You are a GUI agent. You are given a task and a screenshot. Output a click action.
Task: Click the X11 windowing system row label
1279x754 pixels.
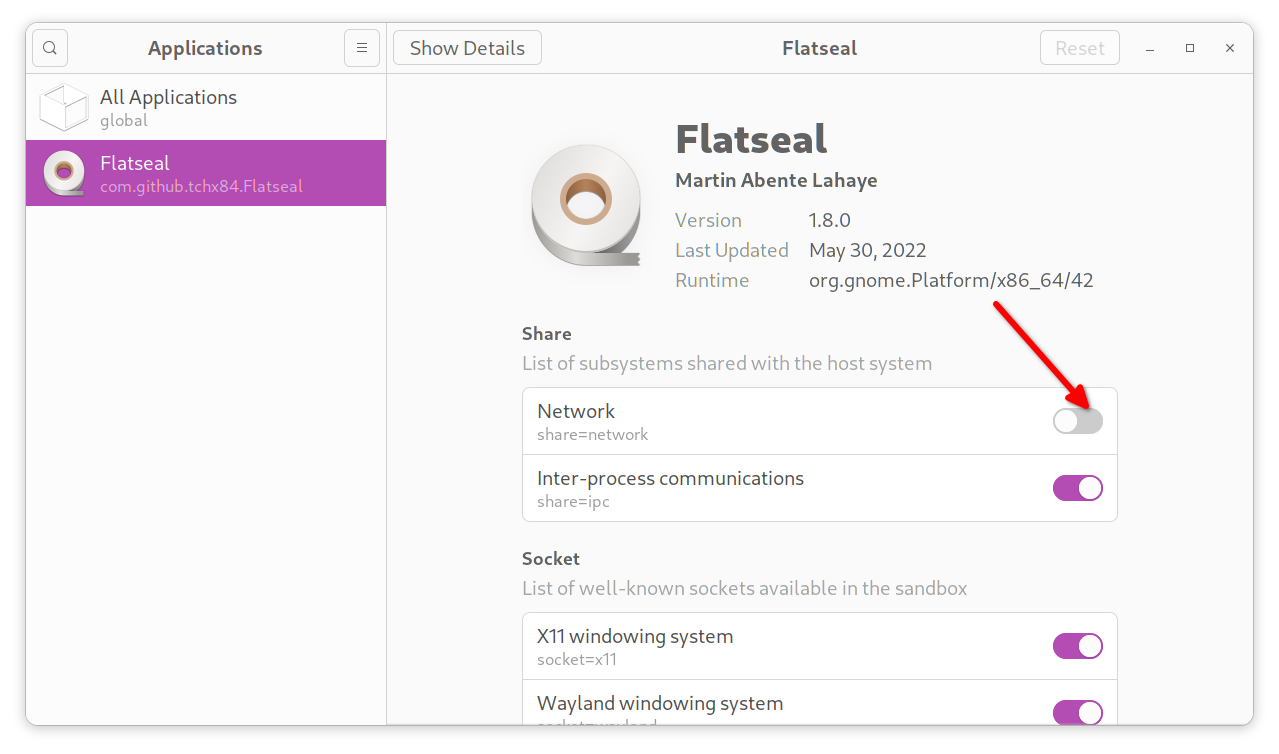tap(635, 636)
